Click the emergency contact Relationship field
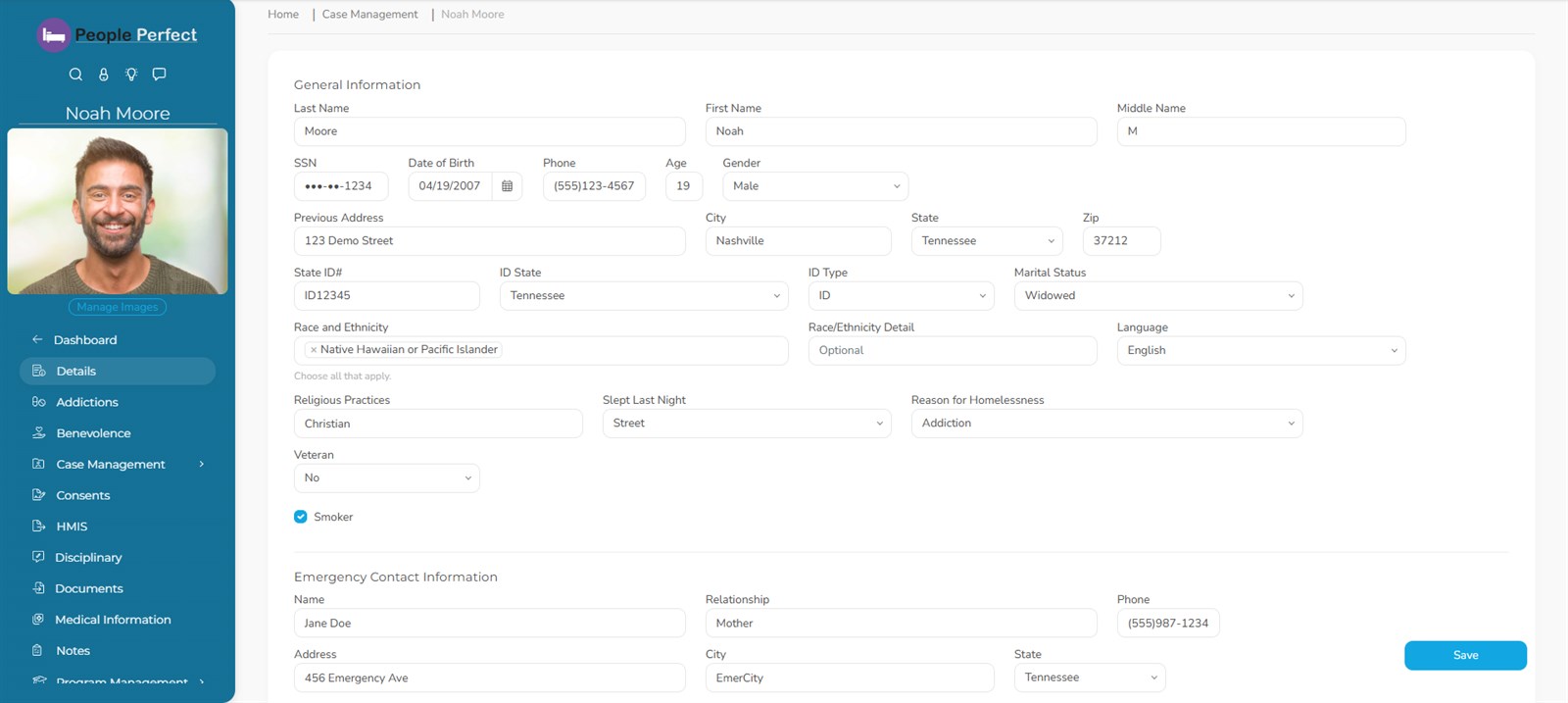Viewport: 1568px width, 703px height. (x=902, y=624)
